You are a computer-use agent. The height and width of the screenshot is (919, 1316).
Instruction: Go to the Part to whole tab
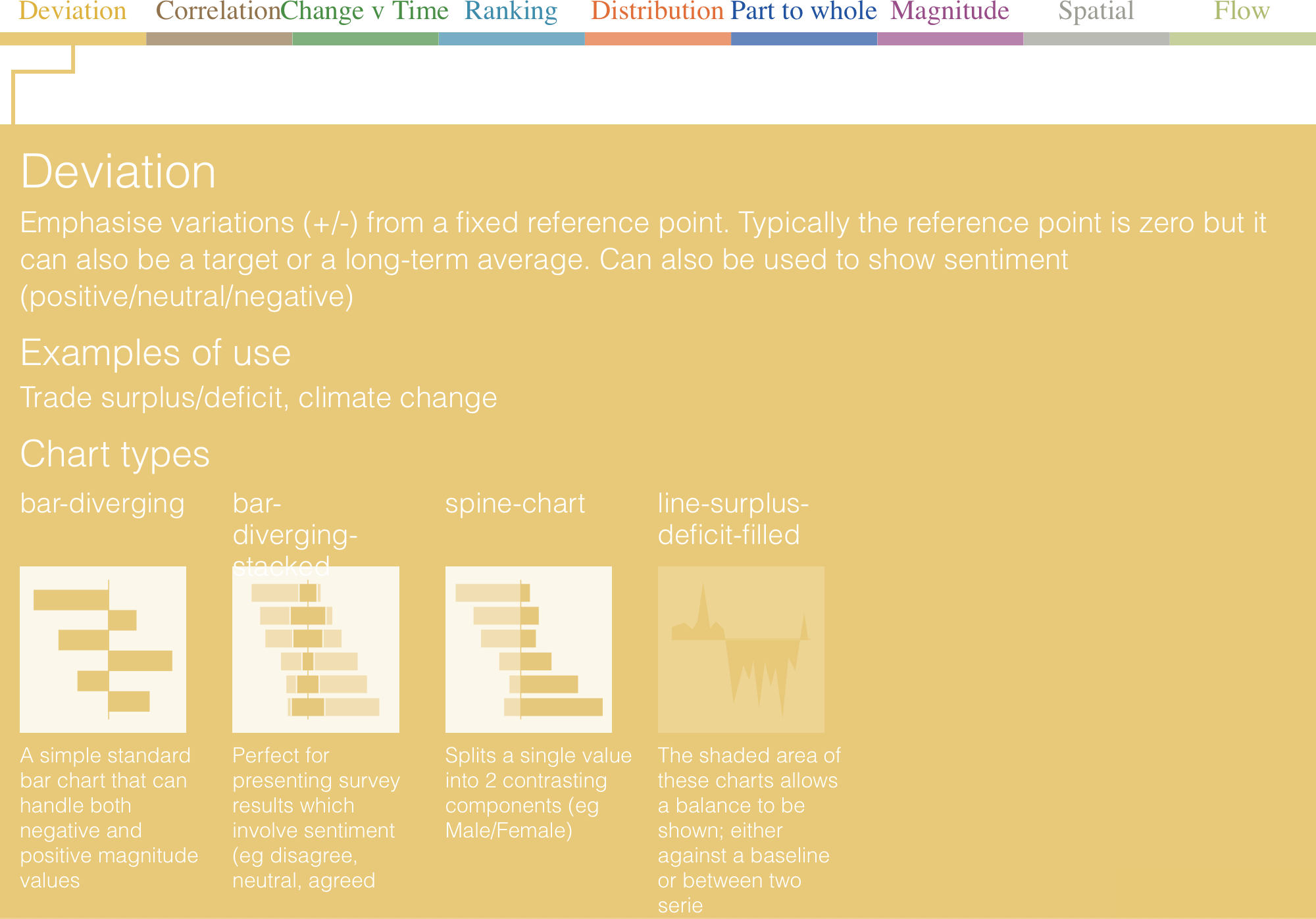[x=803, y=11]
